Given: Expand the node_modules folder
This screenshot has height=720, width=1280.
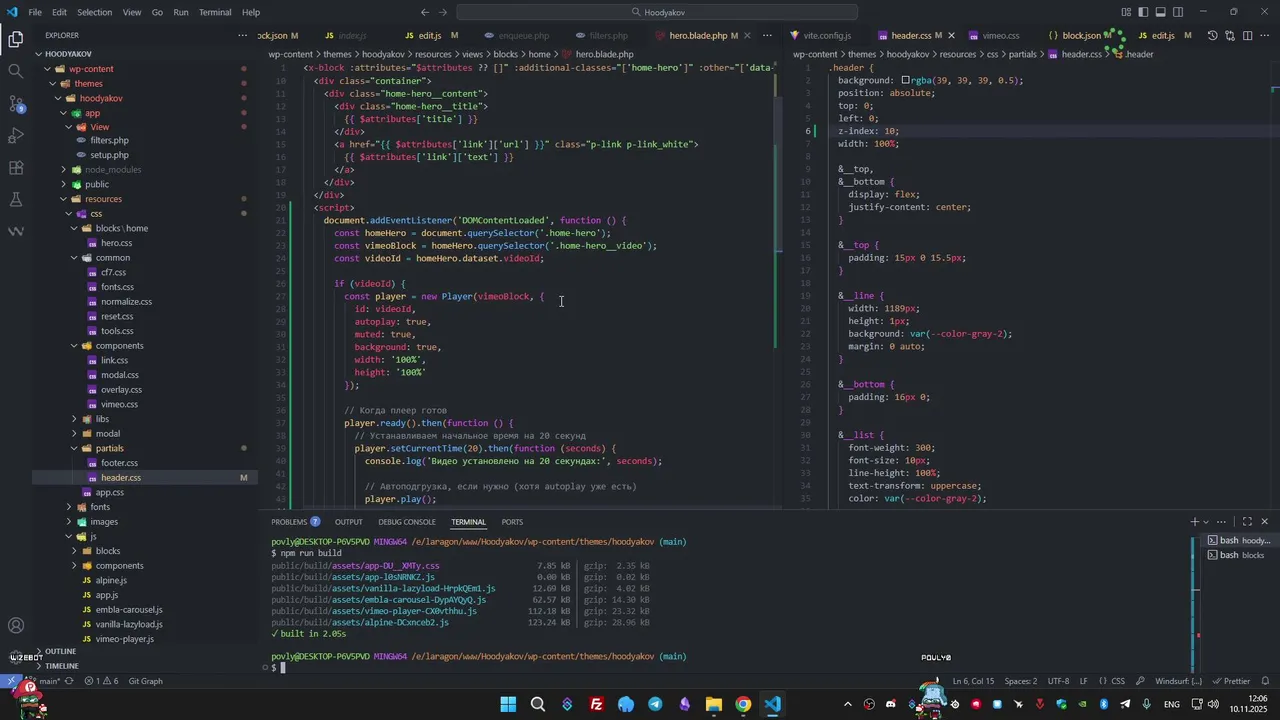Looking at the screenshot, I should [x=113, y=170].
